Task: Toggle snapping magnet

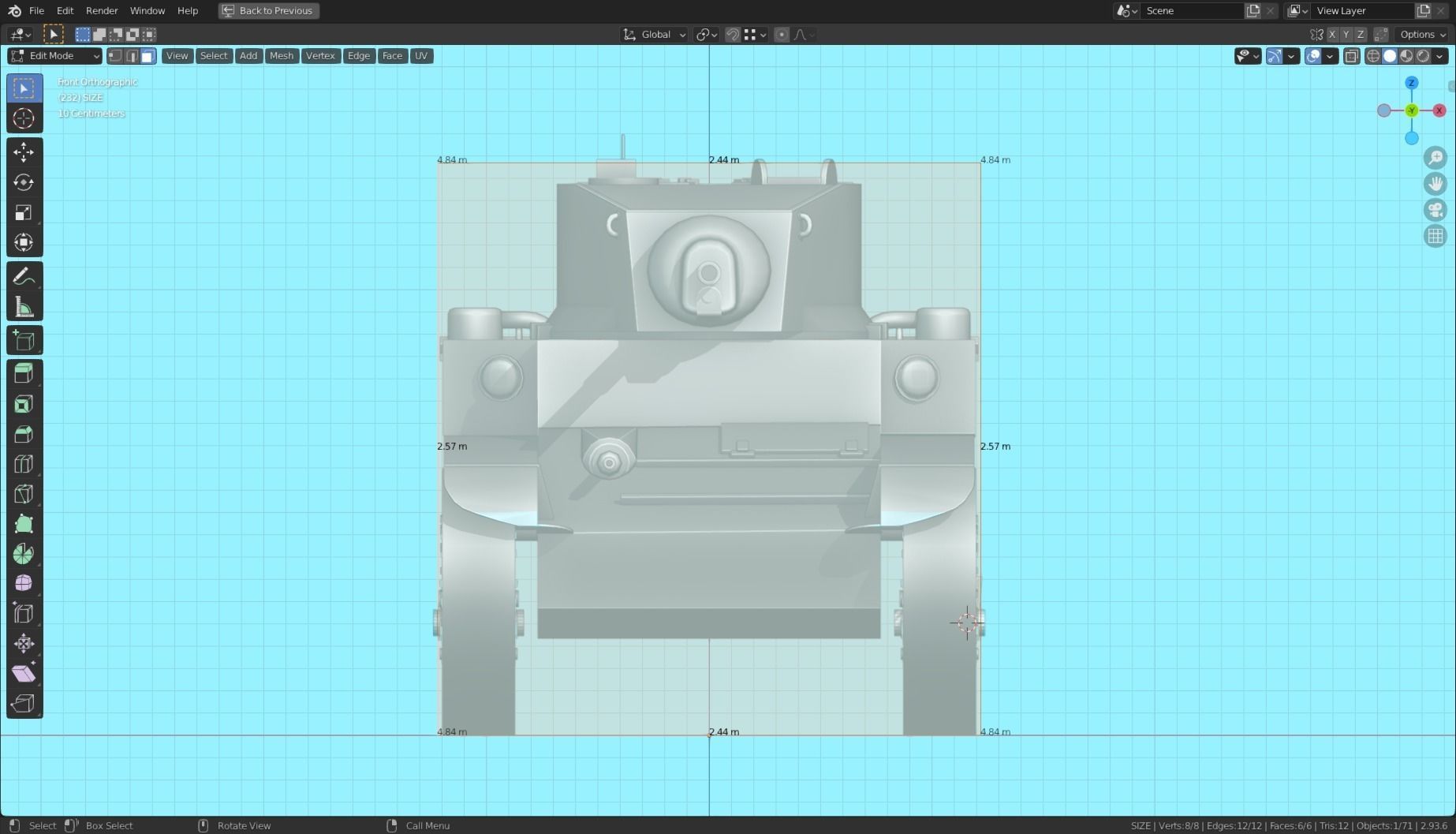Action: [732, 34]
